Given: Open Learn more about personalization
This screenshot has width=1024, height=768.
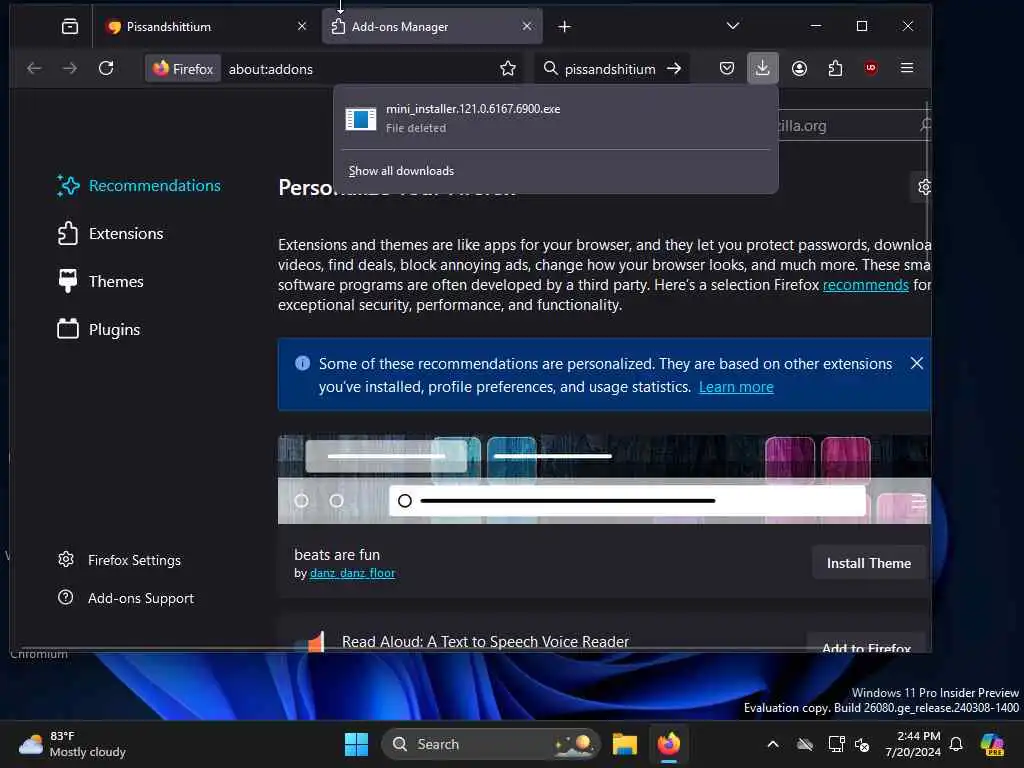Looking at the screenshot, I should [x=736, y=387].
